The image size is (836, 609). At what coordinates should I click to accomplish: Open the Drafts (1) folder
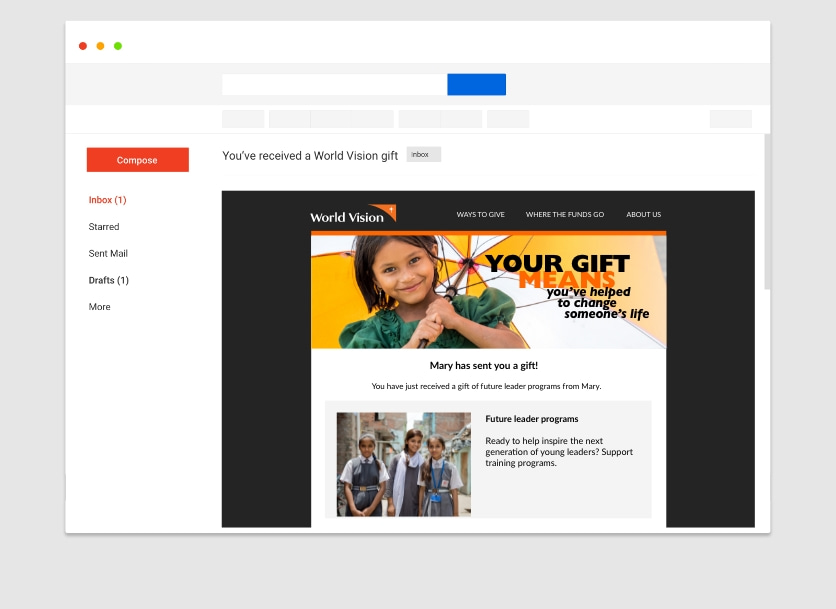109,280
